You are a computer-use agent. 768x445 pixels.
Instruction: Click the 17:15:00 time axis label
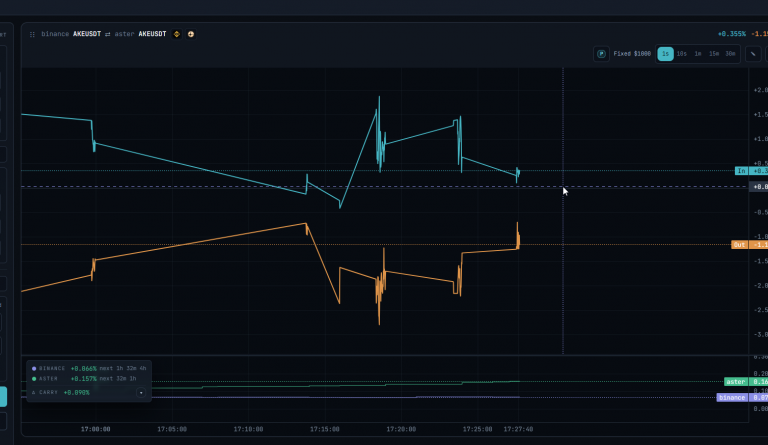coord(325,429)
